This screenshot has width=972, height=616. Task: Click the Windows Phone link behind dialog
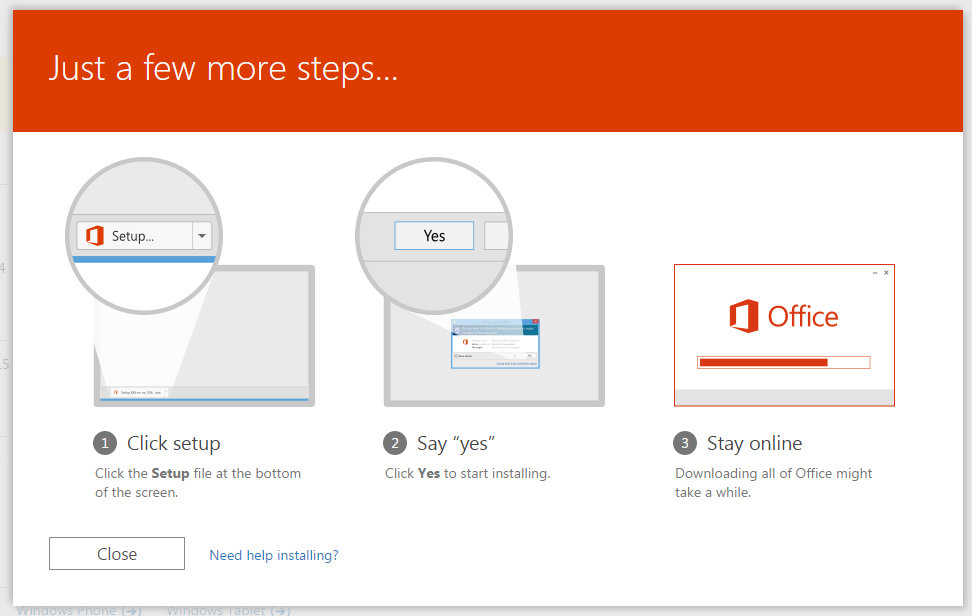tap(79, 610)
